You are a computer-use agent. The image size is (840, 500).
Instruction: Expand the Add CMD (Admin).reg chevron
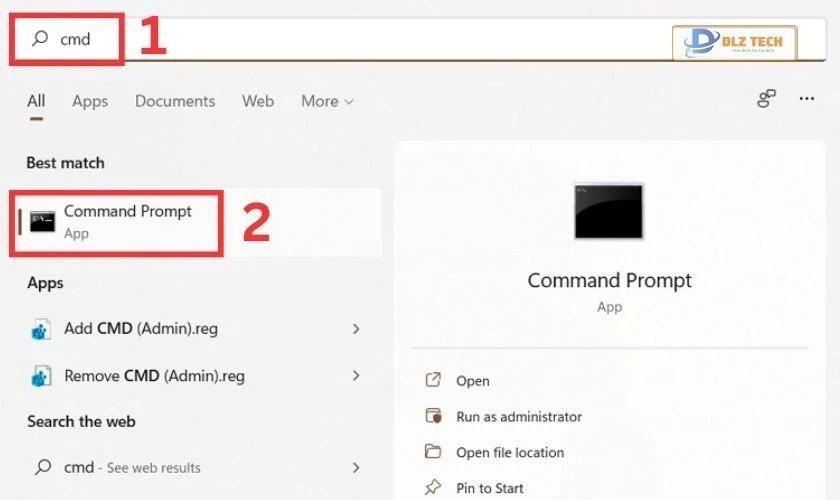click(356, 329)
